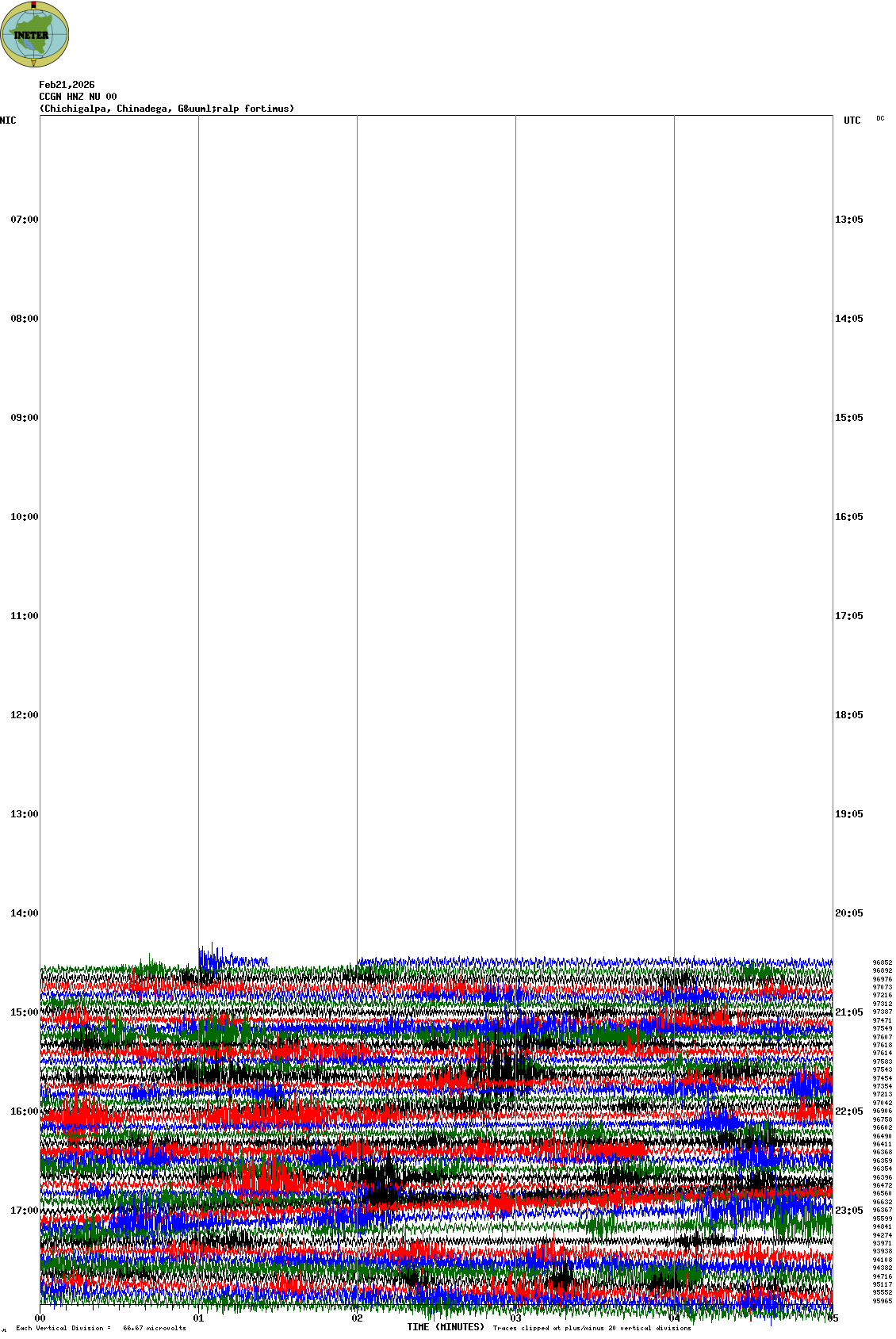Click the NIC local time column header
Screen dimensions: 896x1339
[x=8, y=121]
